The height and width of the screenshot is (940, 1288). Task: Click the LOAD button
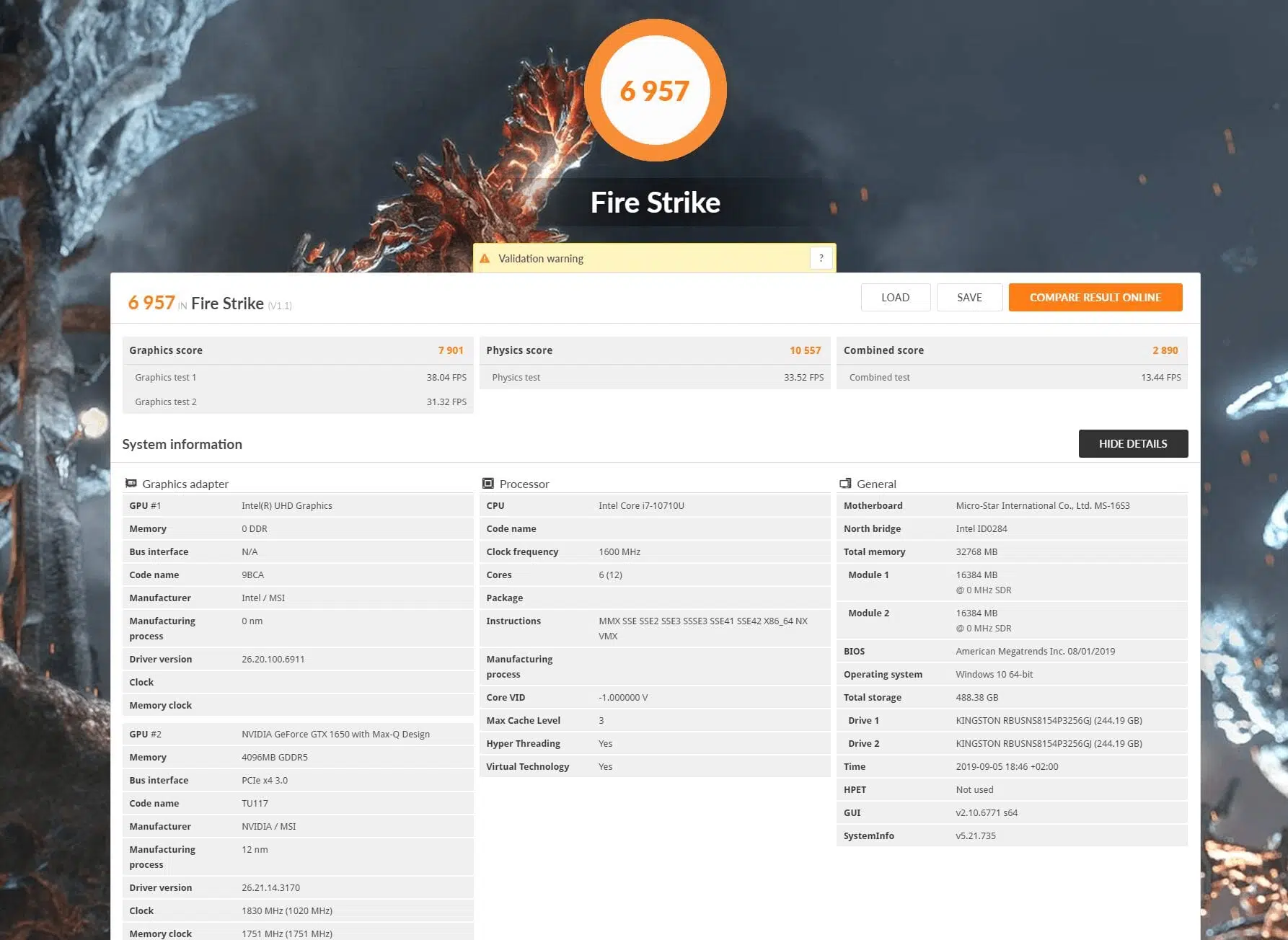coord(895,297)
